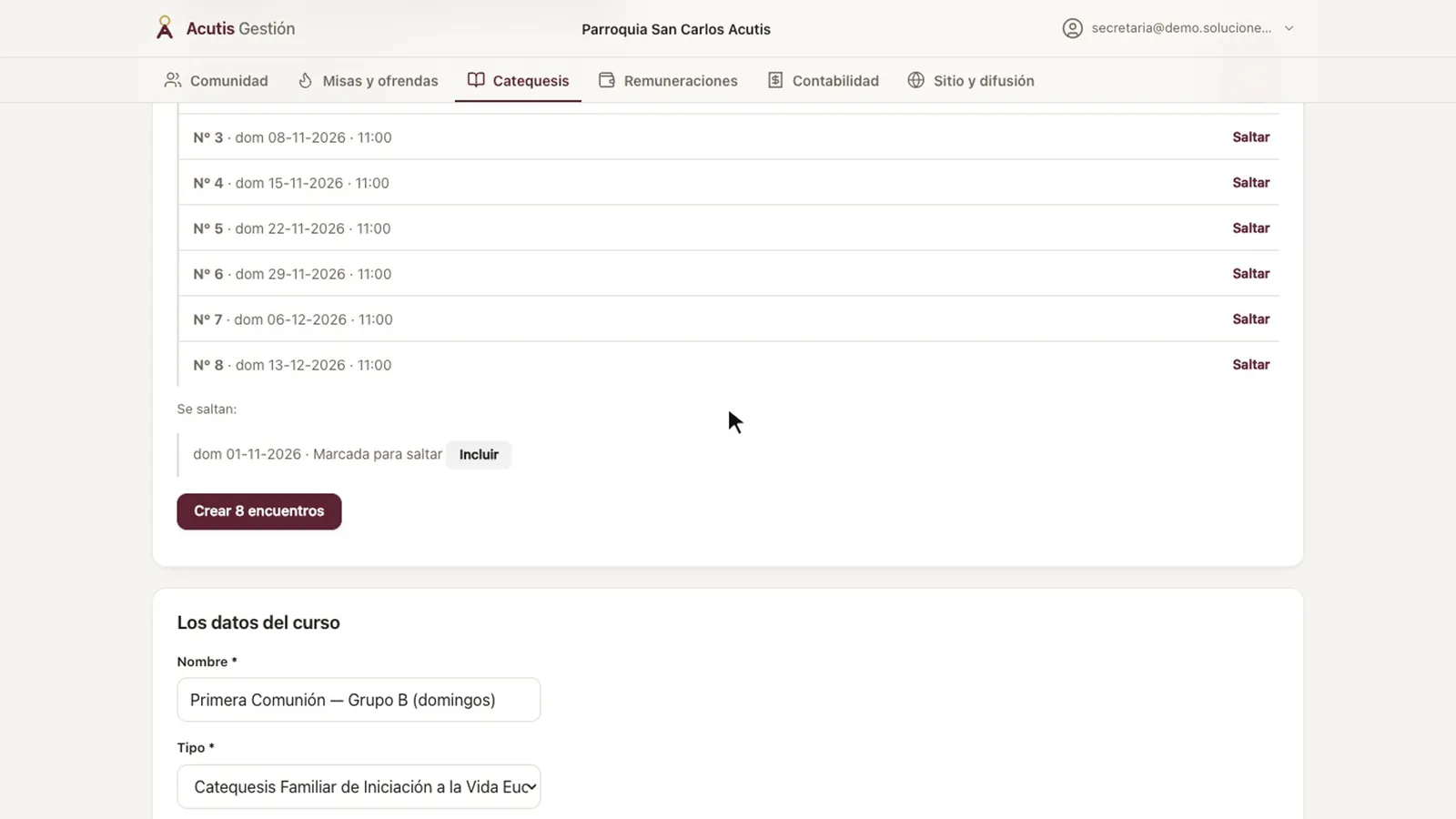Click the text 'Nº 5 · dom 22-11-2026 · 11:00'
1456x819 pixels.
point(292,228)
